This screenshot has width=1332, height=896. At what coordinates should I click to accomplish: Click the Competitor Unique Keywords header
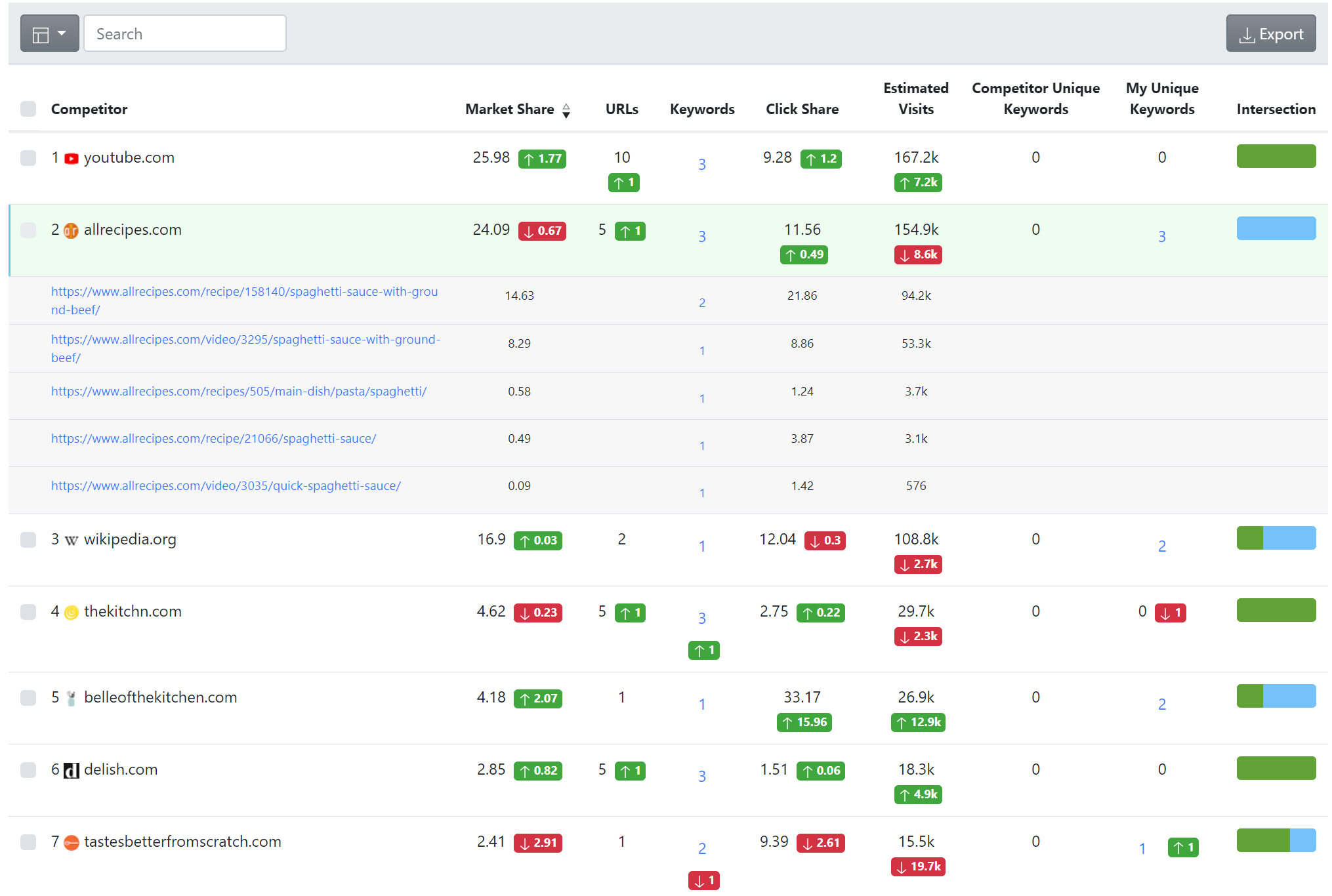click(x=1035, y=98)
